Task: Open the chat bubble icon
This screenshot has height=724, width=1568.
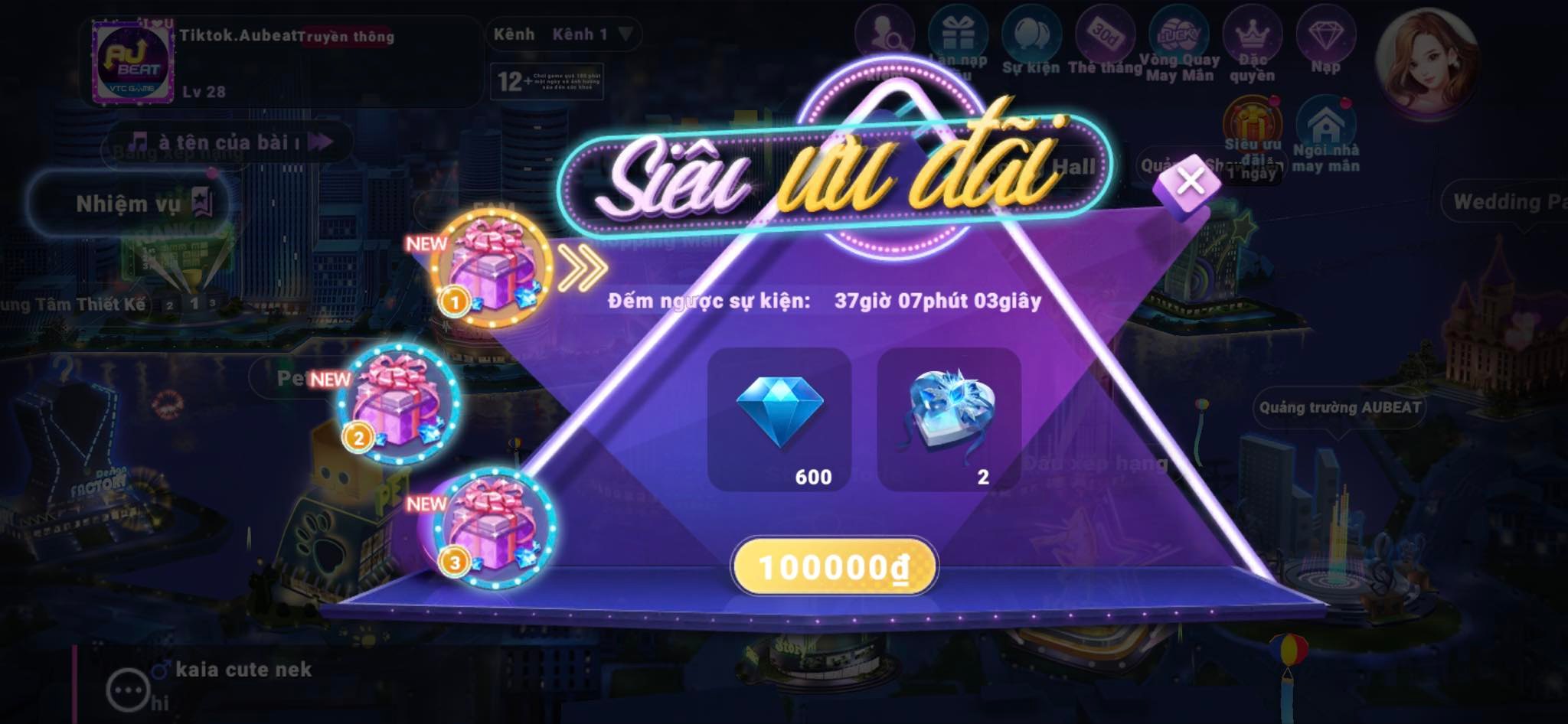Action: click(127, 690)
